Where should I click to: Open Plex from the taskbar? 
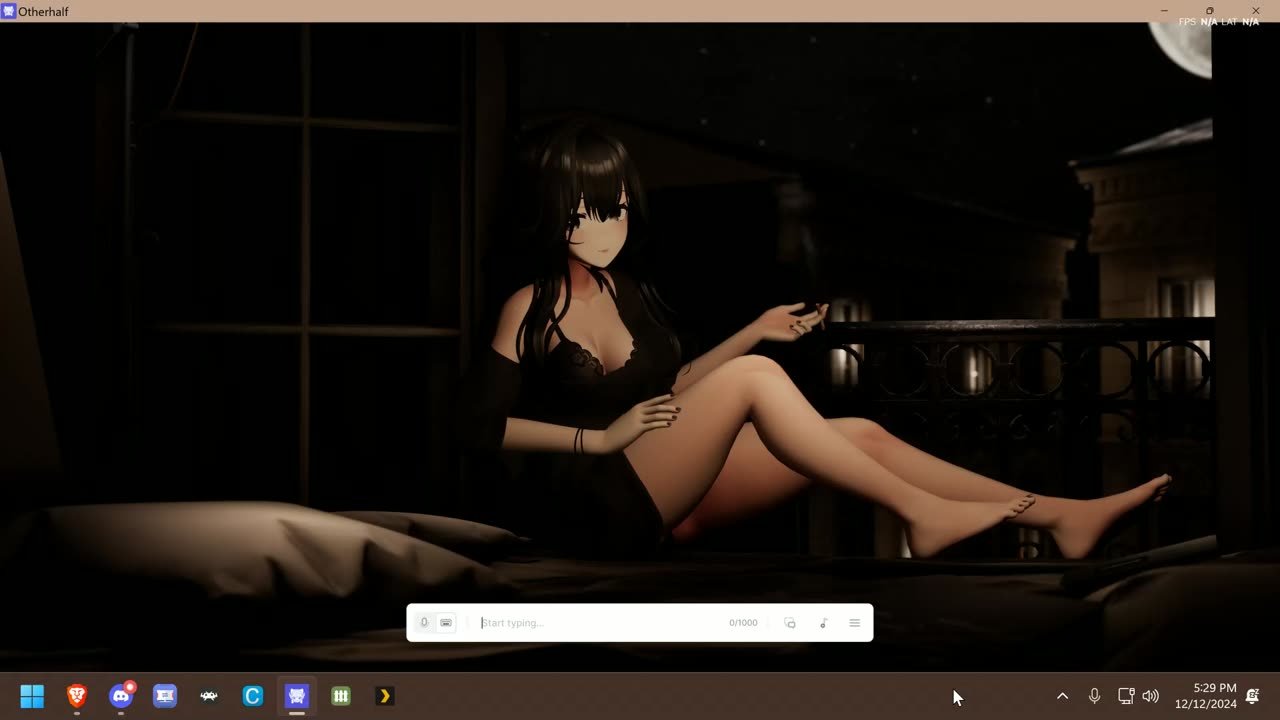[x=385, y=696]
